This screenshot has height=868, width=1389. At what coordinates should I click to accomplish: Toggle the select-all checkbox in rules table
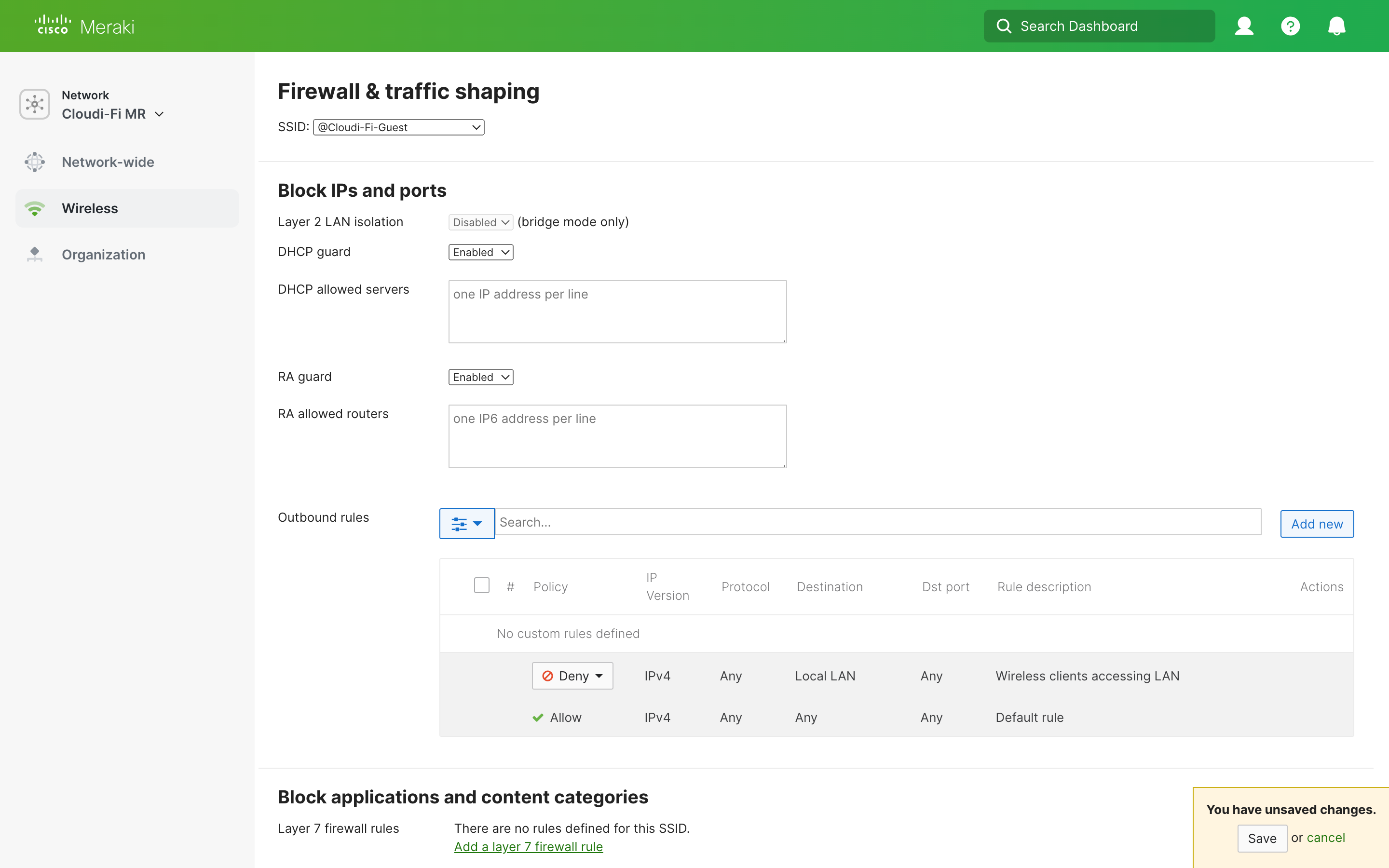coord(481,585)
